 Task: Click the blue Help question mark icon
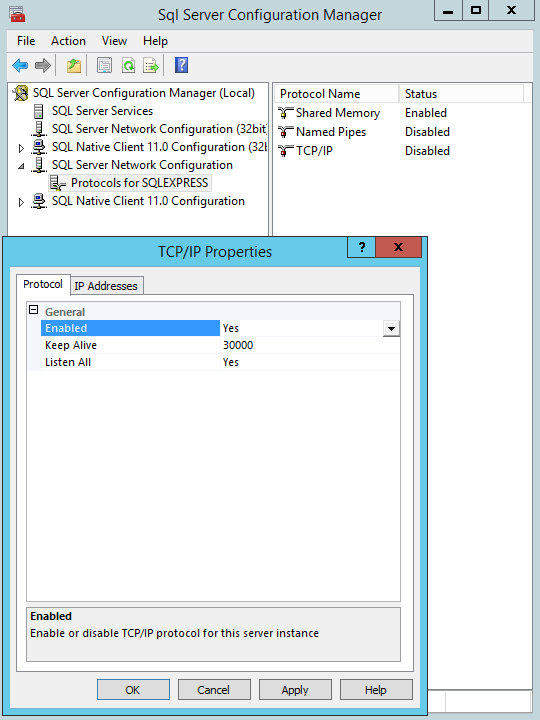(x=181, y=65)
